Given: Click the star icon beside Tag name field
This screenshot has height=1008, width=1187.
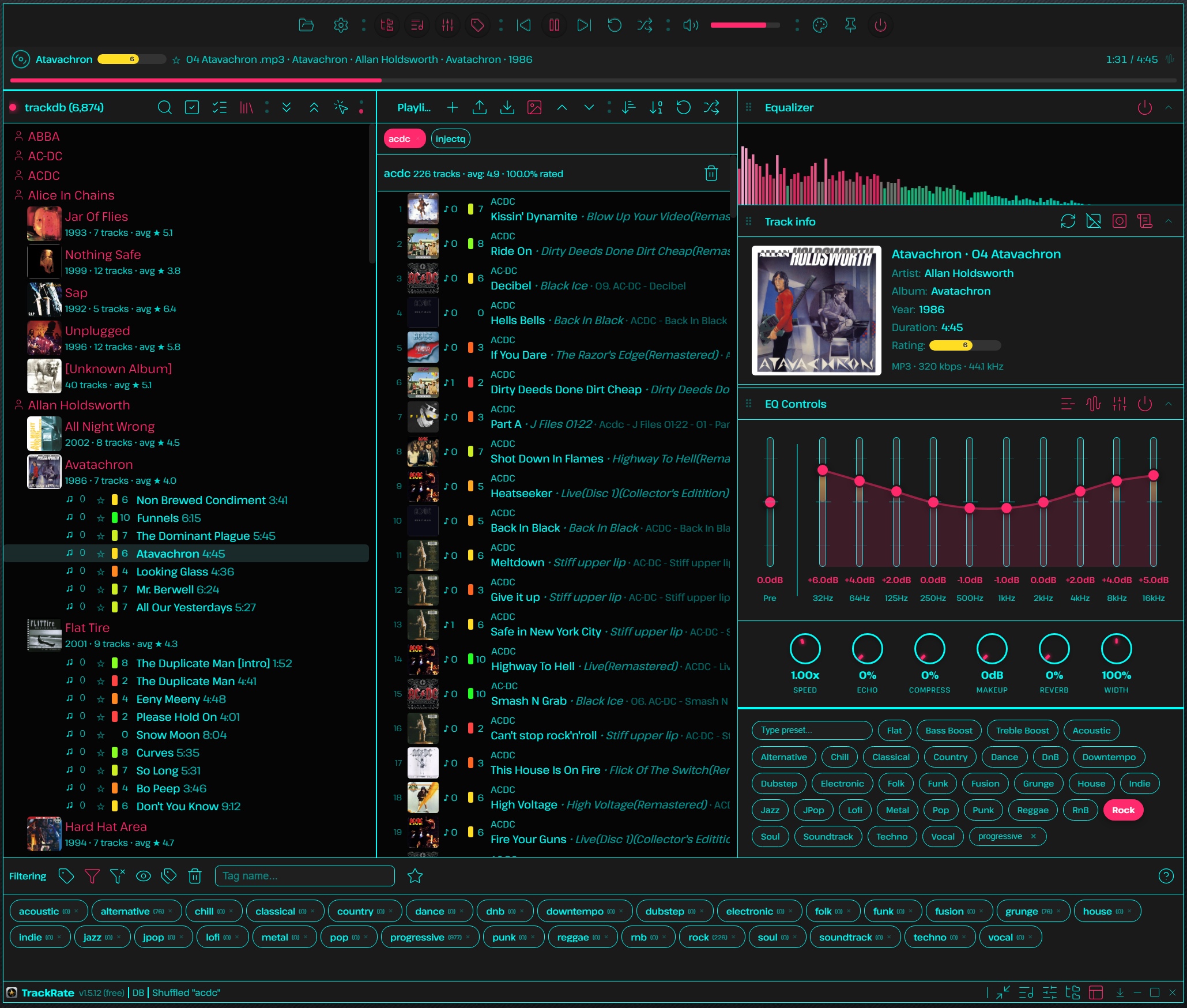Looking at the screenshot, I should [415, 876].
